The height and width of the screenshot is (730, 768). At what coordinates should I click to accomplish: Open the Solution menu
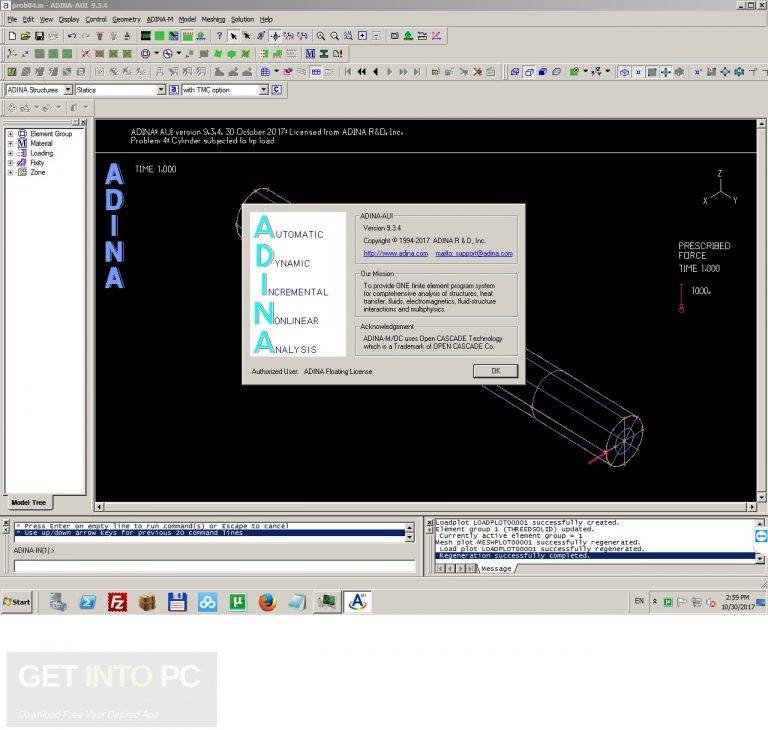coord(242,20)
